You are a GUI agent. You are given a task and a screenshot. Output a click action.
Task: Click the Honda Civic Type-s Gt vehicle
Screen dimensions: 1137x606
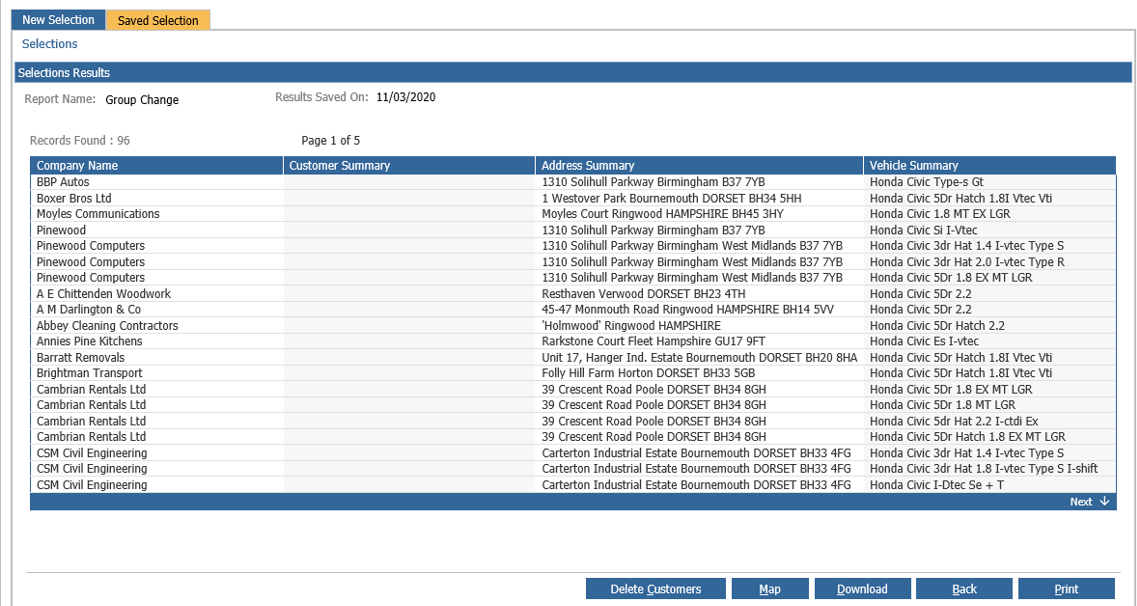pos(927,182)
